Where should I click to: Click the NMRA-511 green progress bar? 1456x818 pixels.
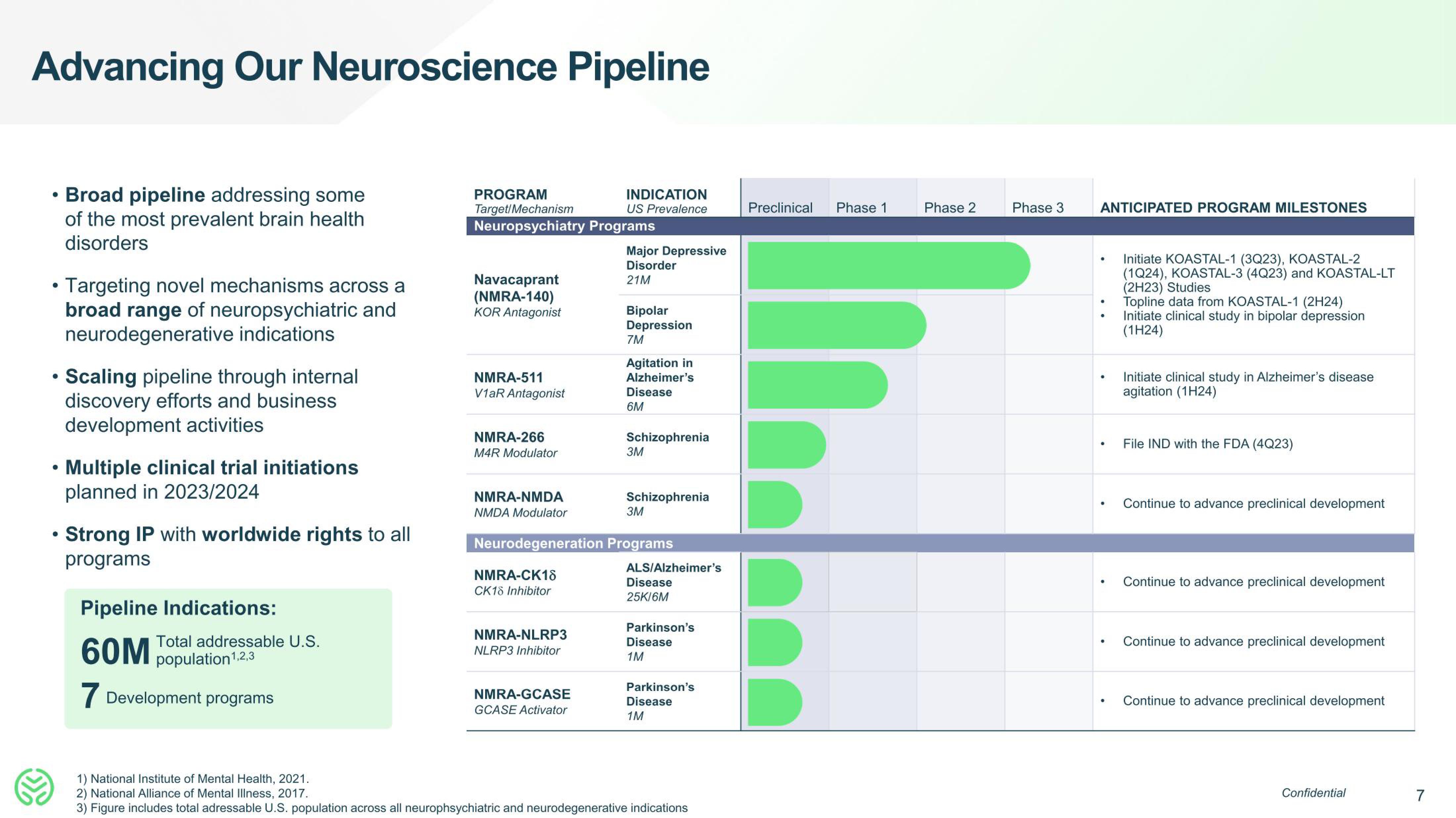coord(817,385)
